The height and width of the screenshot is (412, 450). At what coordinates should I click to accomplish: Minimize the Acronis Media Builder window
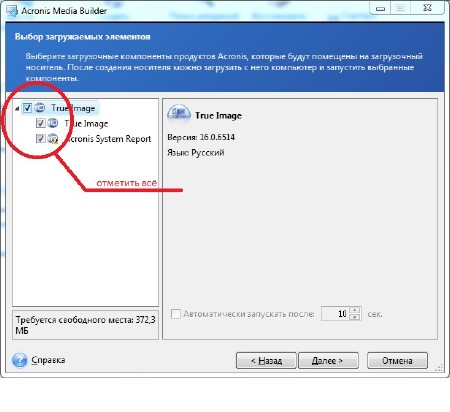[380, 8]
